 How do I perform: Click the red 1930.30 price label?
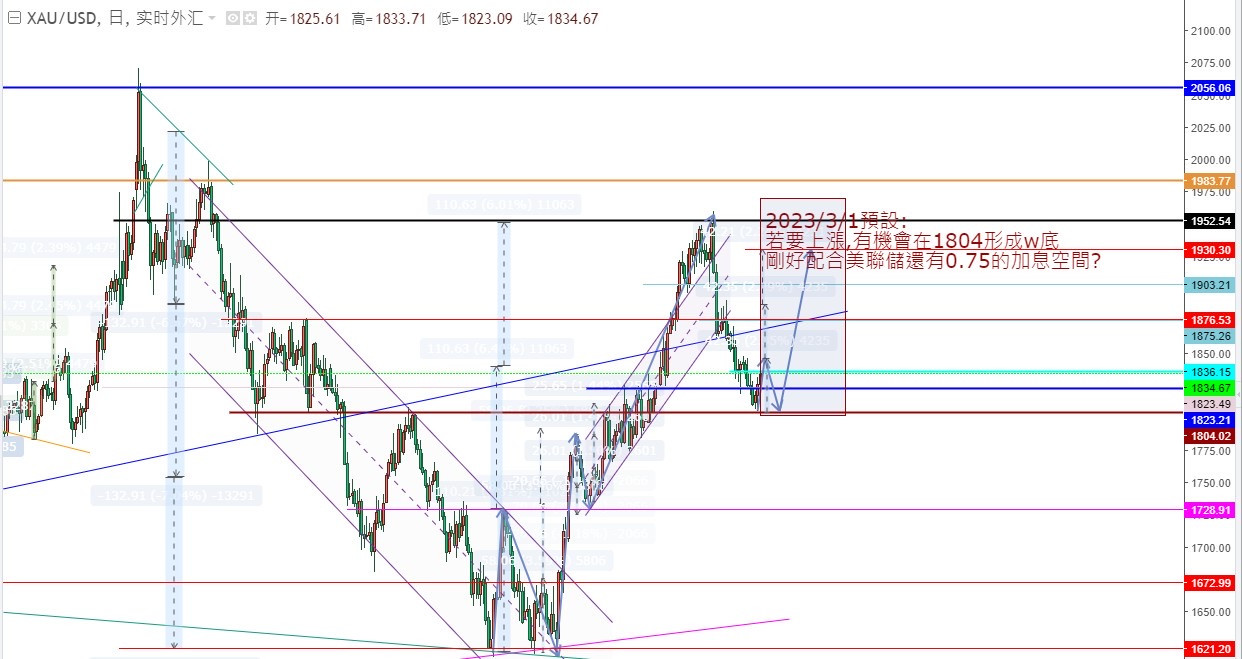pos(1211,249)
